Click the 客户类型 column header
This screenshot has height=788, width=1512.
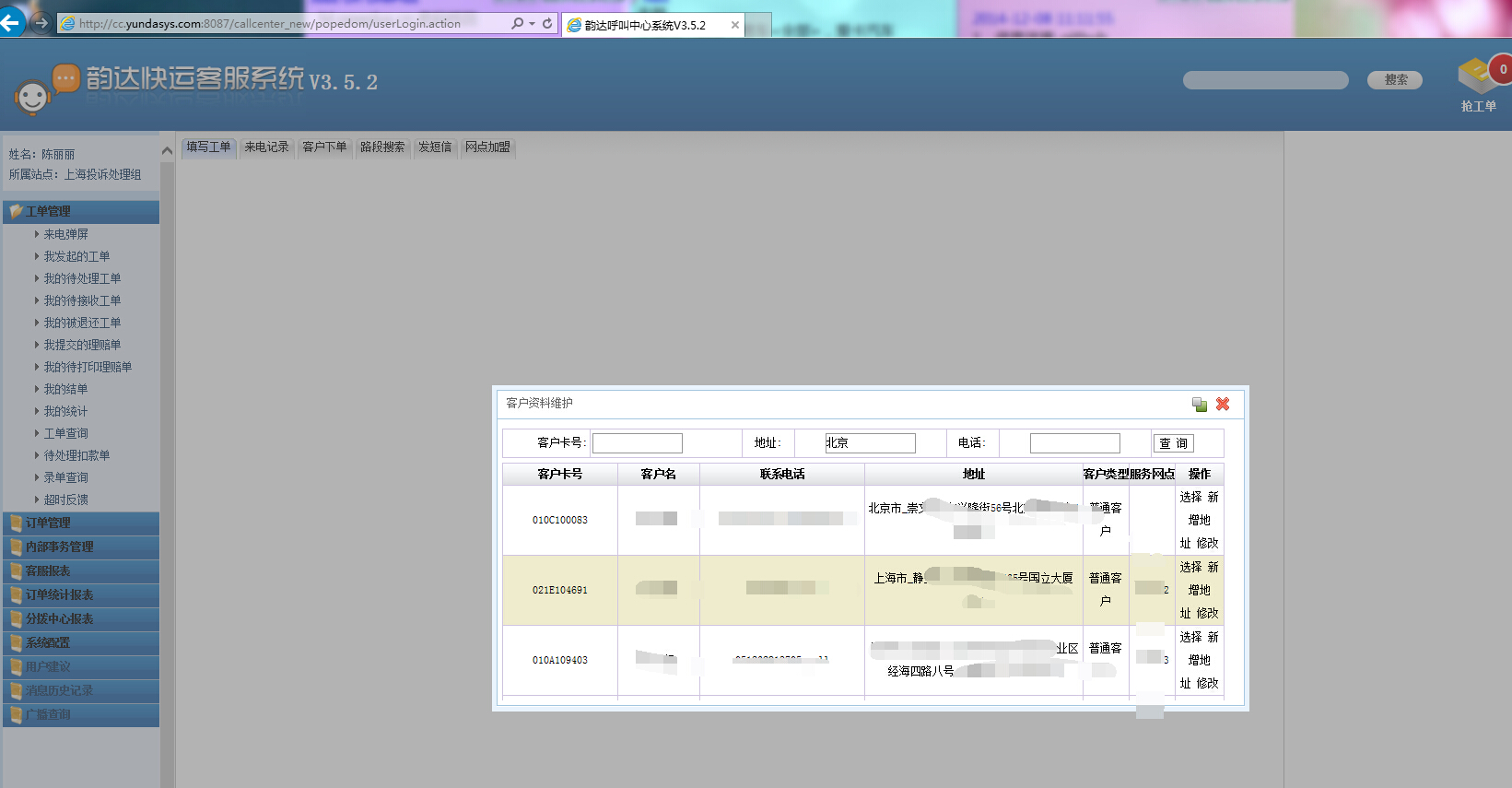1106,474
